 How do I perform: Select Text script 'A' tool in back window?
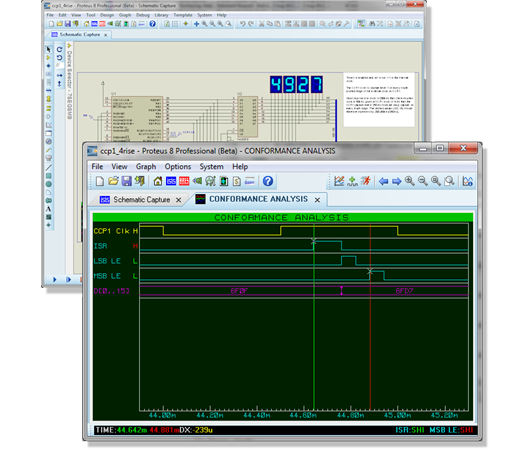(x=48, y=209)
